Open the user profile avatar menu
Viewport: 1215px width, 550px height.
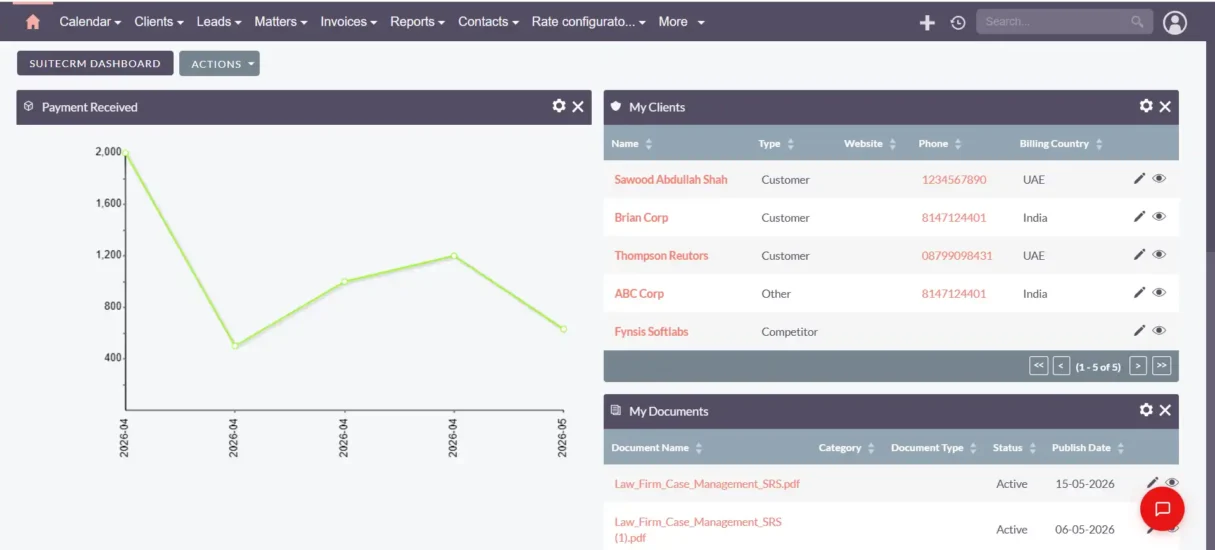click(x=1175, y=22)
